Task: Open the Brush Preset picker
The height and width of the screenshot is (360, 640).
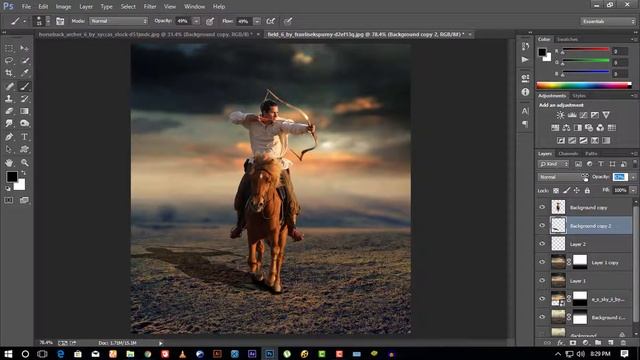Action: point(41,21)
